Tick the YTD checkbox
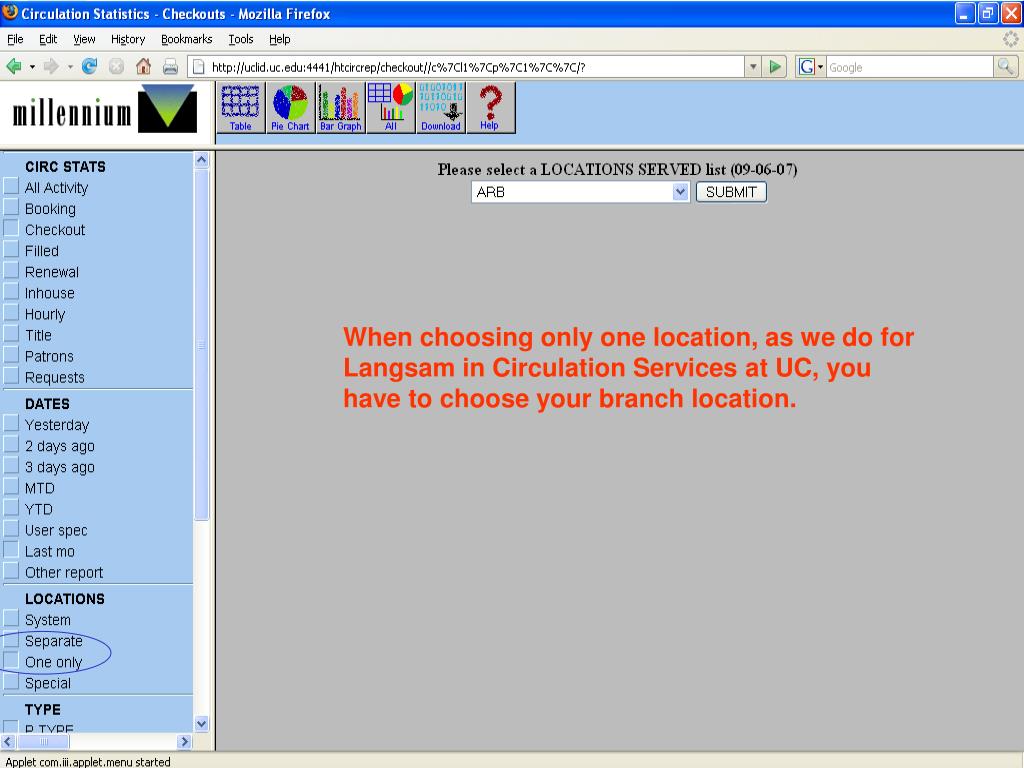The height and width of the screenshot is (768, 1024). pos(11,508)
